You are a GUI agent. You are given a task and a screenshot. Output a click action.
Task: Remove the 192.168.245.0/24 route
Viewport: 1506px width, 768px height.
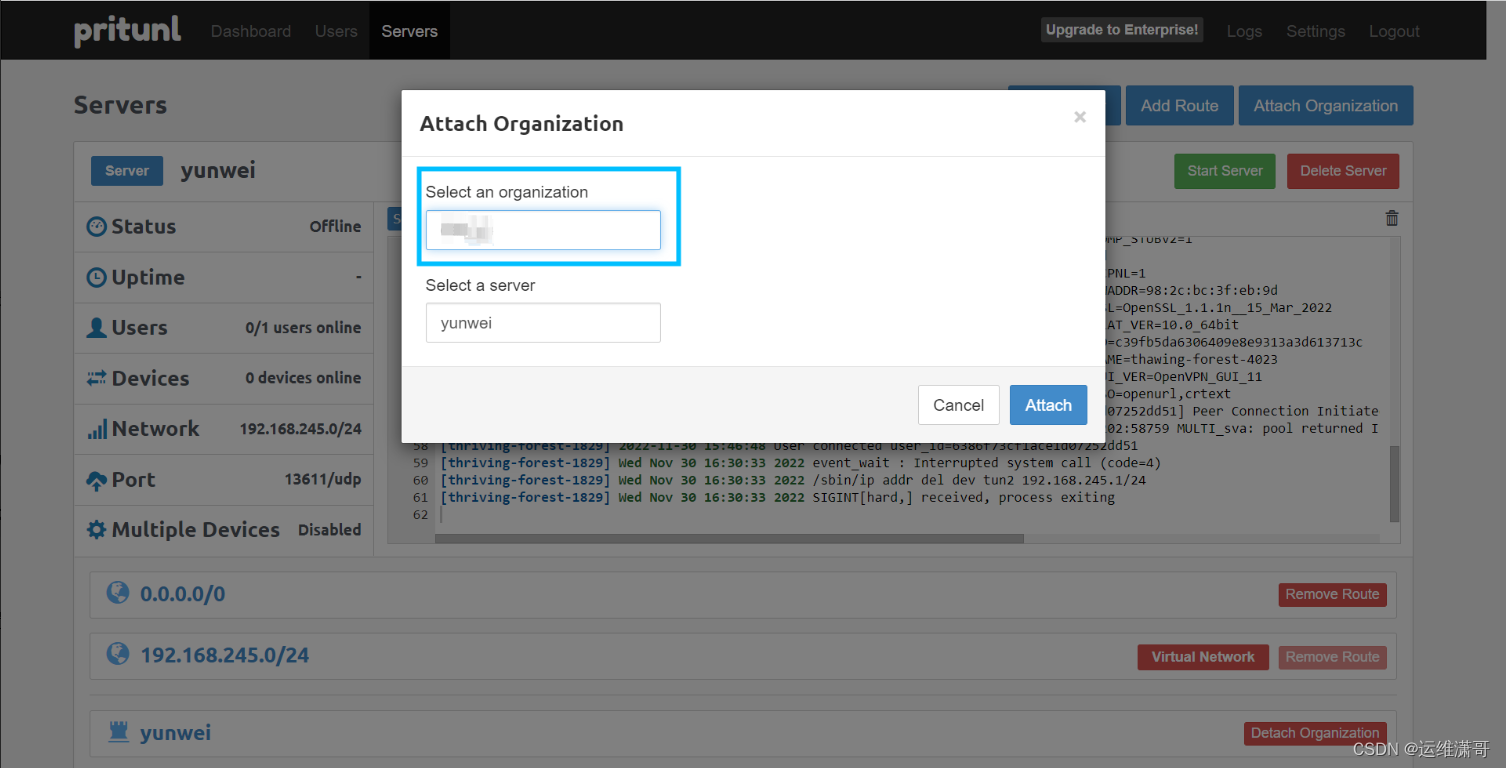(x=1332, y=657)
